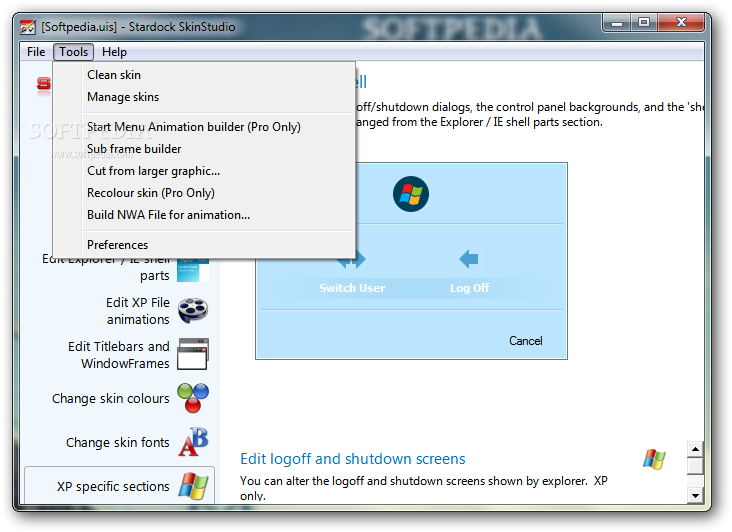Close the open Tools menu
This screenshot has width=732, height=532.
point(73,52)
